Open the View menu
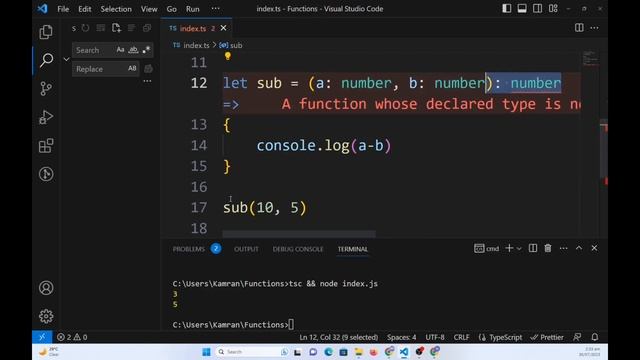 tap(149, 9)
